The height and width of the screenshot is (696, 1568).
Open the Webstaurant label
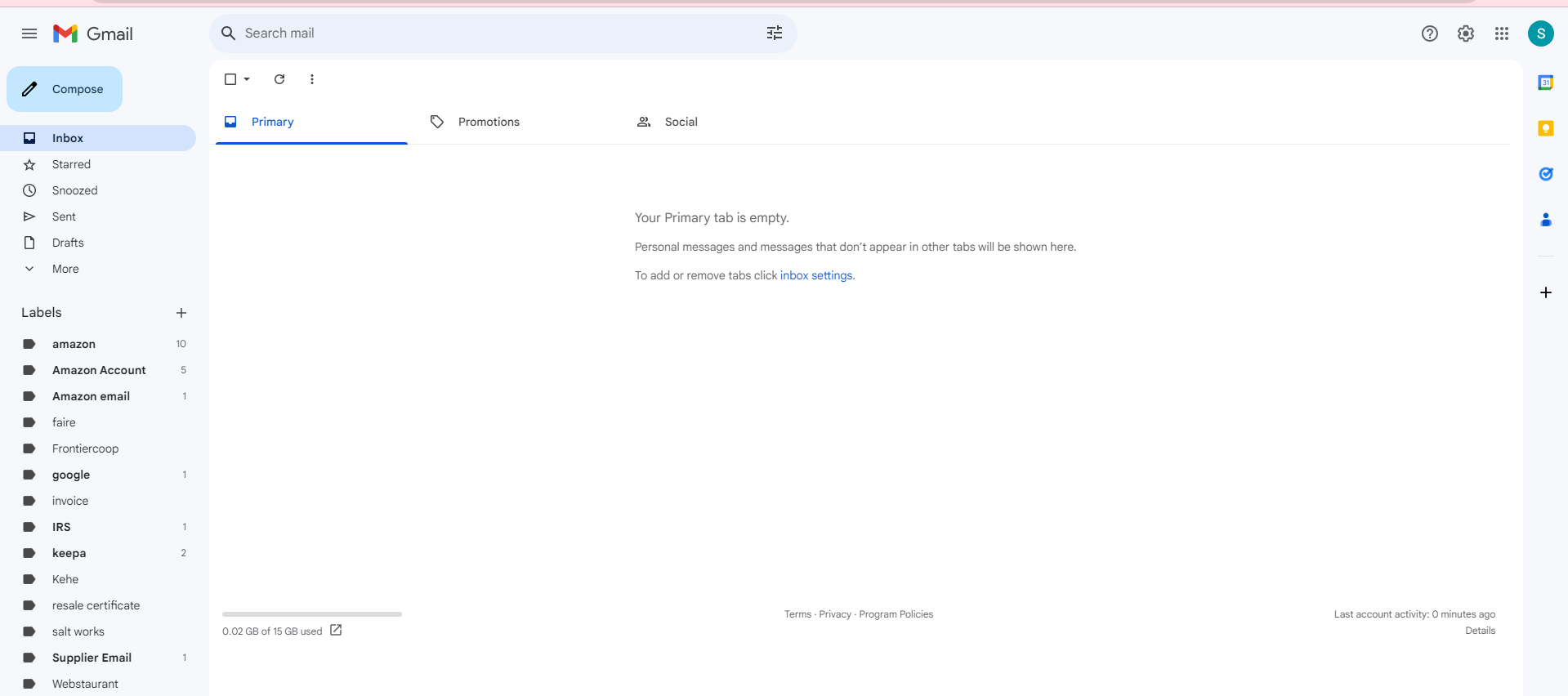click(98, 684)
